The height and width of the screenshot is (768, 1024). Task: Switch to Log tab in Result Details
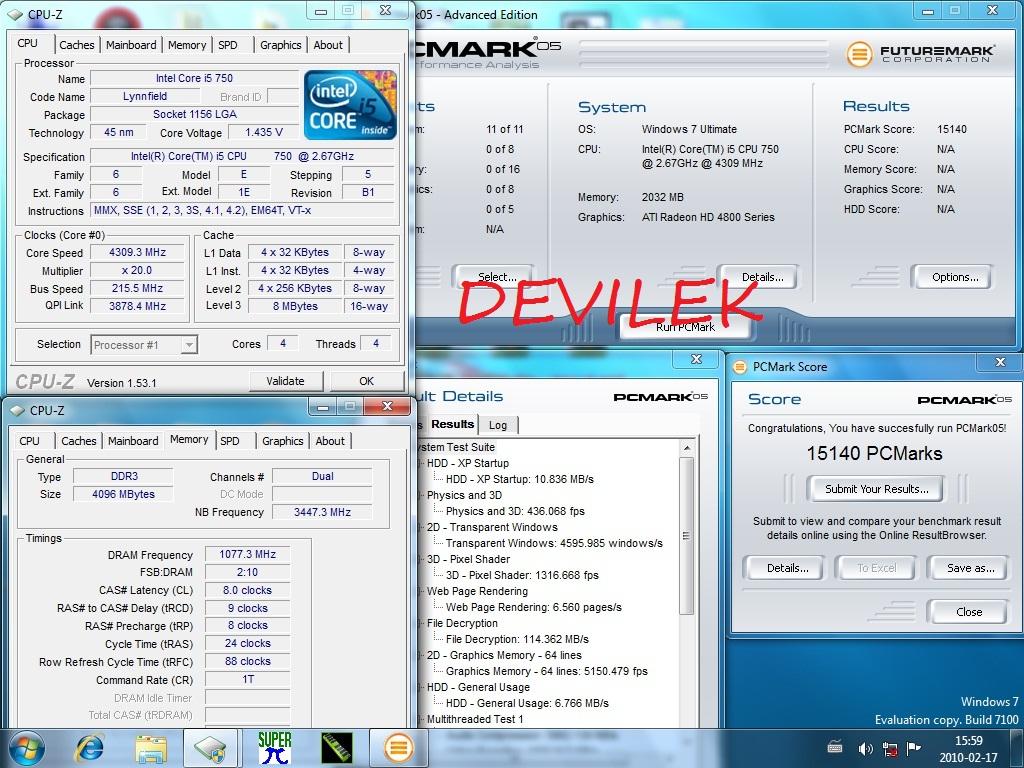tap(498, 425)
